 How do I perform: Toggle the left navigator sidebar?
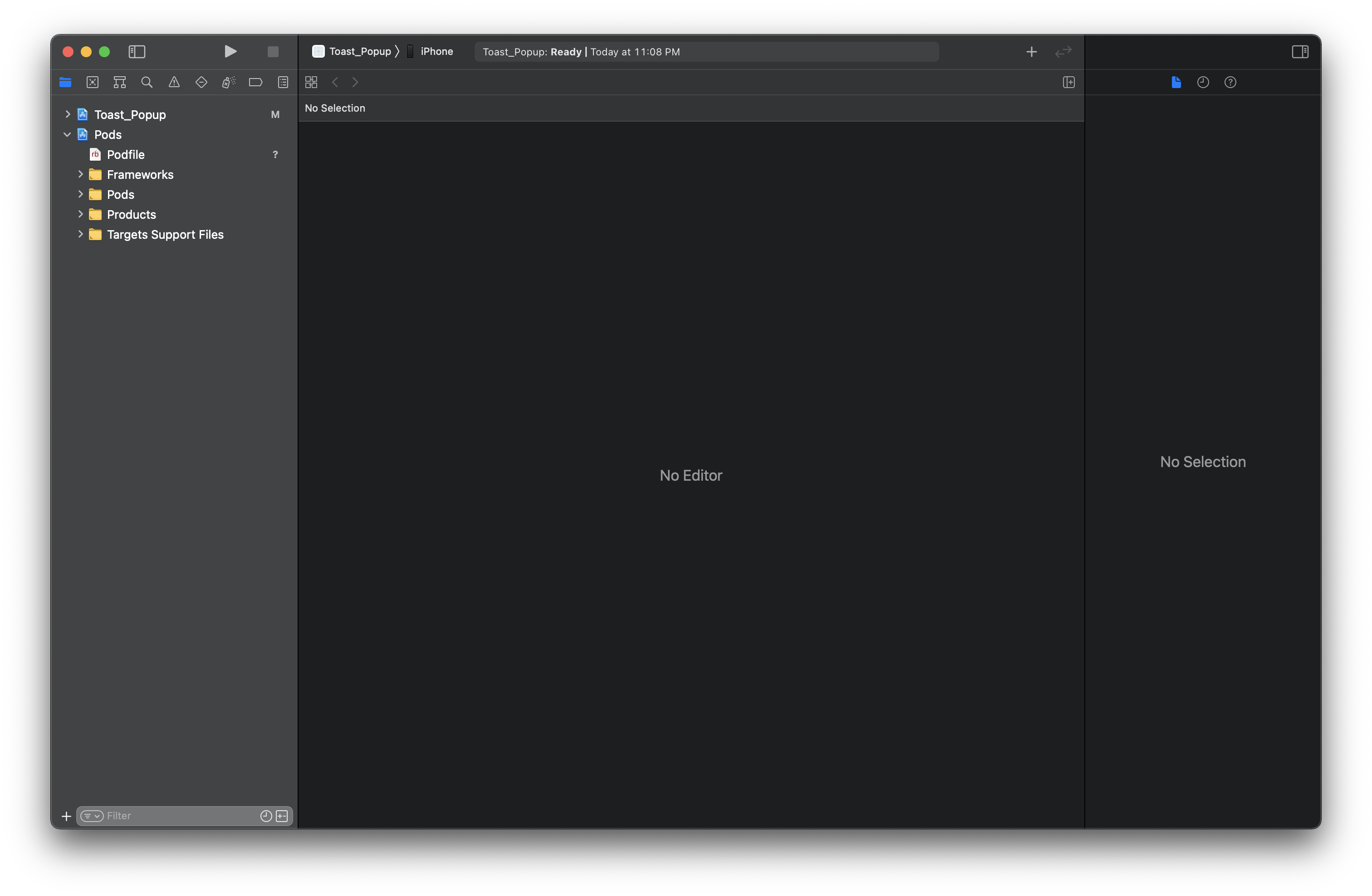pos(137,52)
